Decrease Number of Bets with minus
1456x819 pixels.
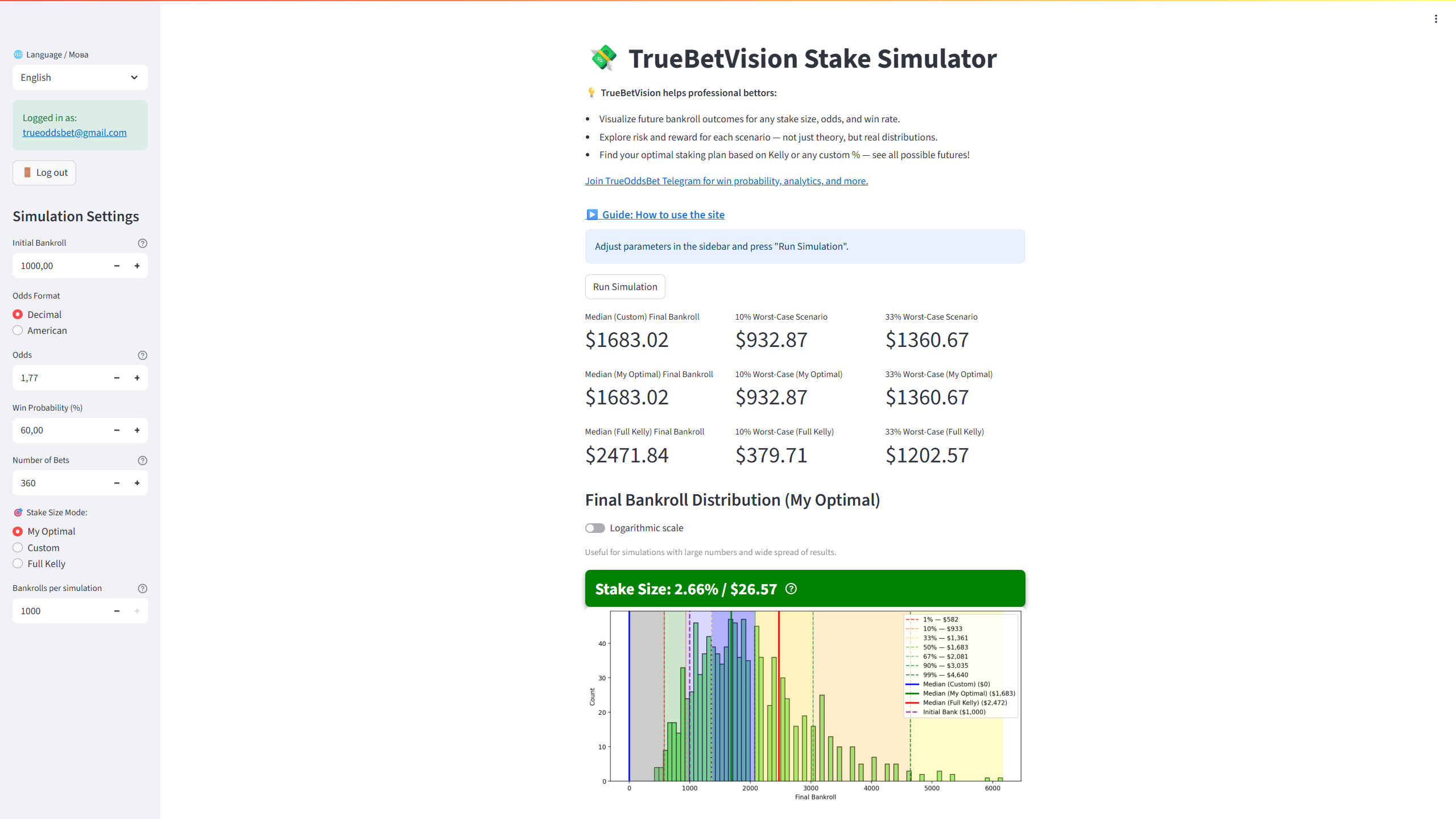pyautogui.click(x=117, y=483)
